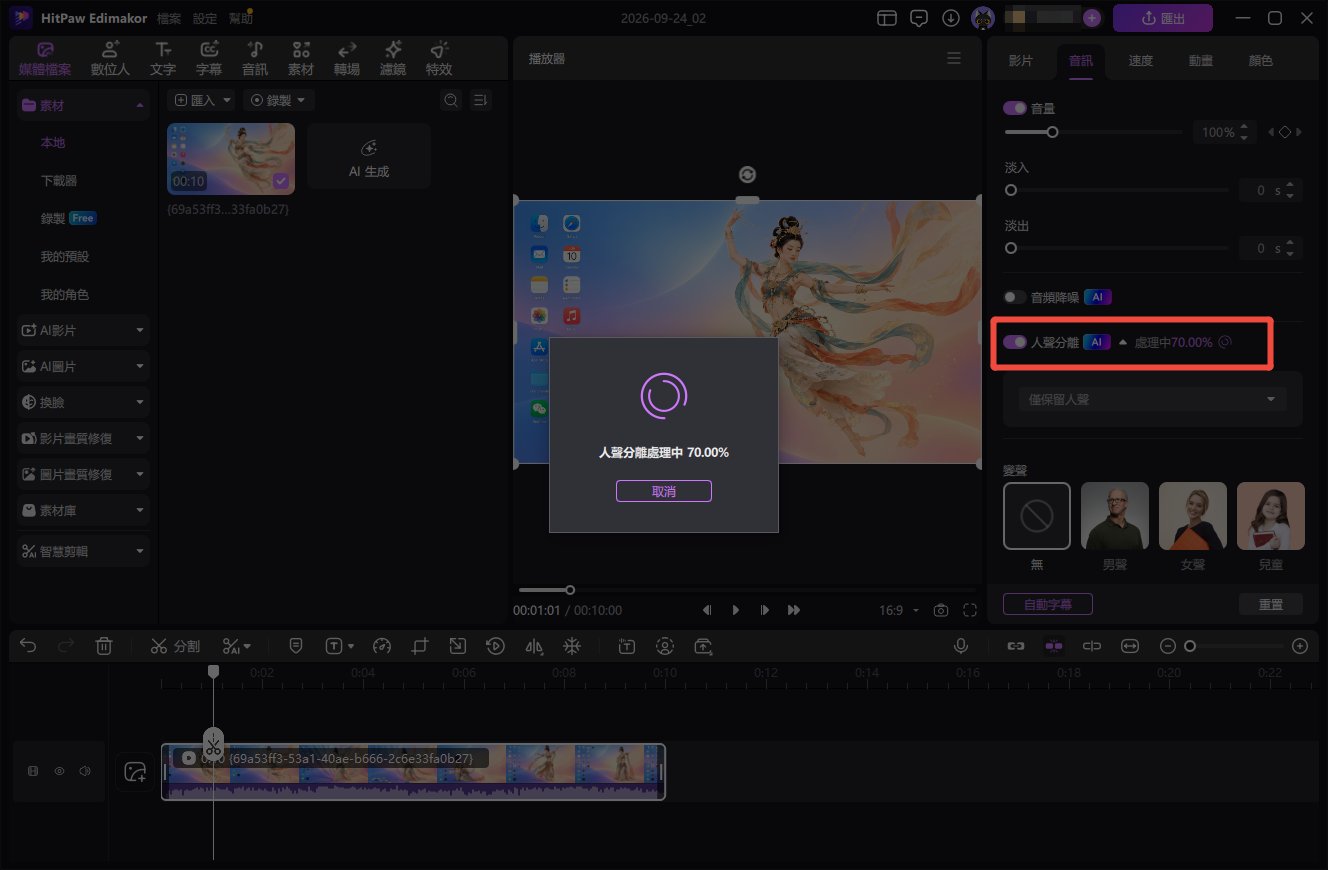Toggle the 人聲分離 vocal separation switch

point(1015,342)
